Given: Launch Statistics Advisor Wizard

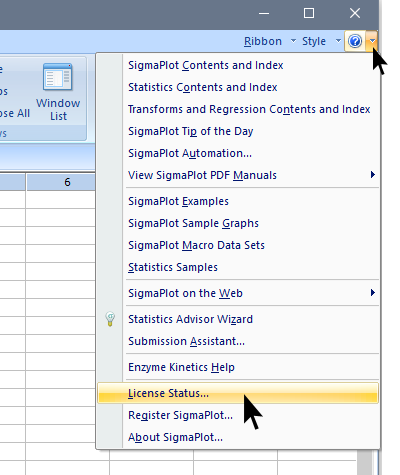Looking at the screenshot, I should pos(238,319).
